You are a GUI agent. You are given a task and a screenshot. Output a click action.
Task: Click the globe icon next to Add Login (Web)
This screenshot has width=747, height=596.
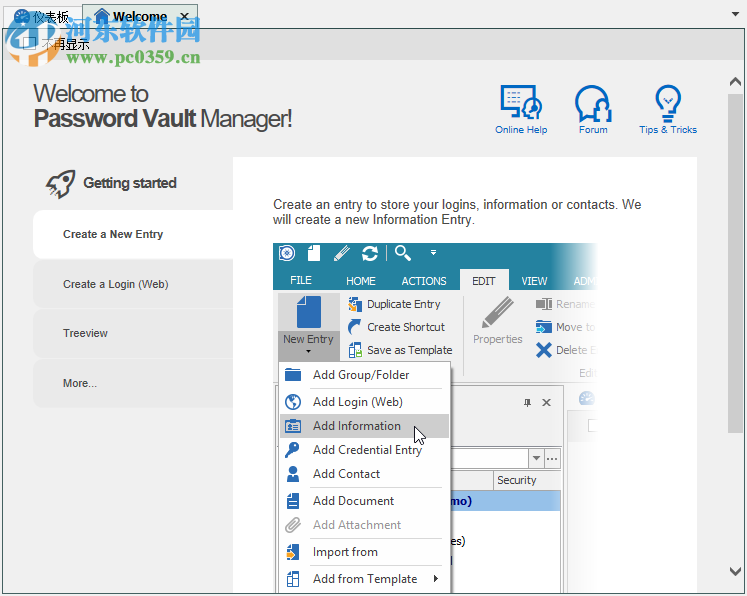coord(293,402)
